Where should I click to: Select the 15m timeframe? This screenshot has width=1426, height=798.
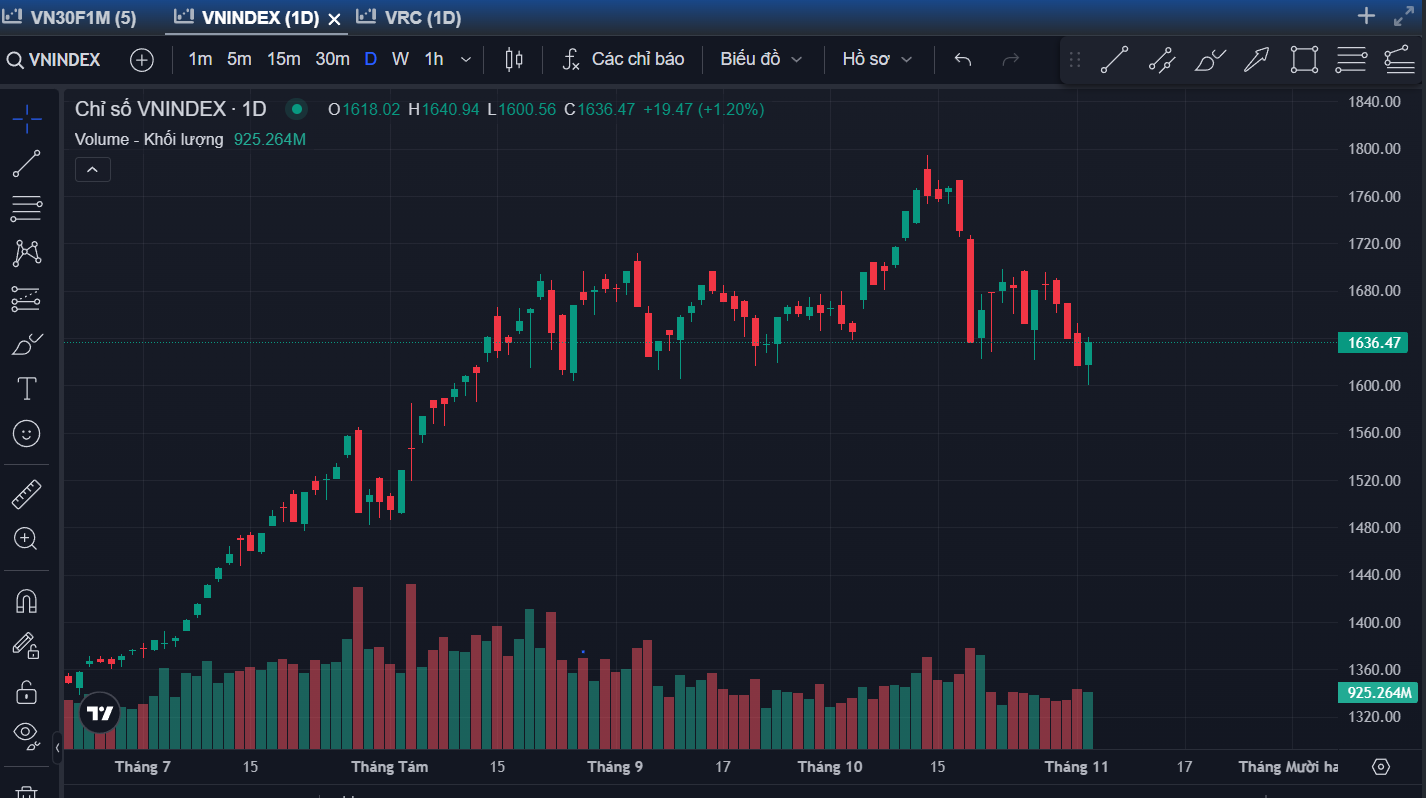(283, 59)
